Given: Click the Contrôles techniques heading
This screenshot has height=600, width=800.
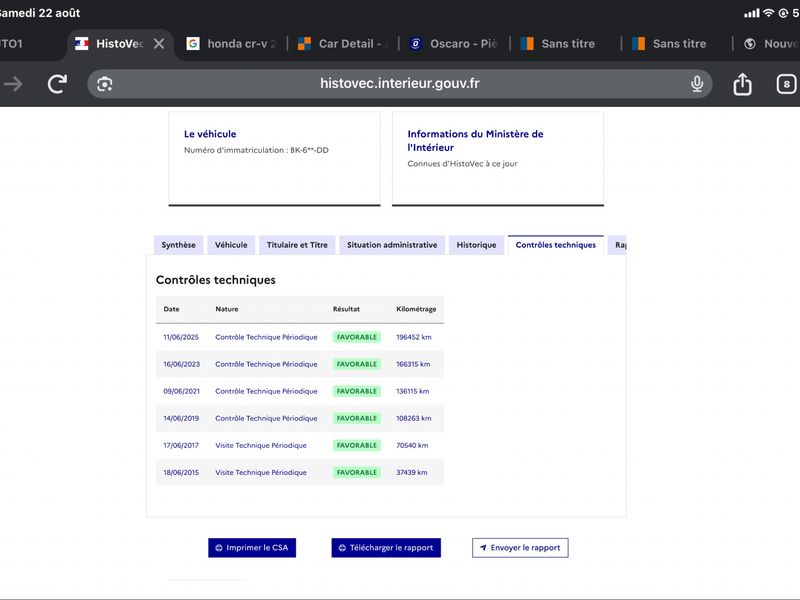Looking at the screenshot, I should coord(216,280).
